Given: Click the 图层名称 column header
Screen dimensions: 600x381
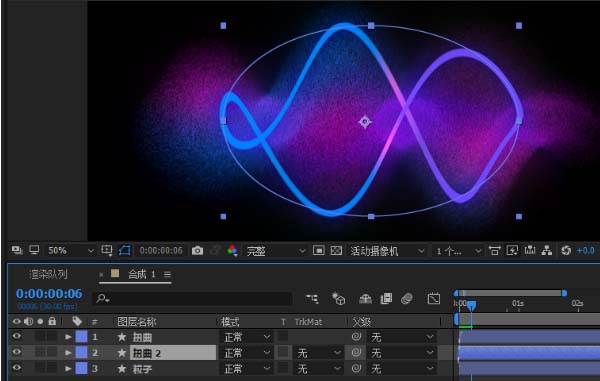Looking at the screenshot, I should [137, 322].
